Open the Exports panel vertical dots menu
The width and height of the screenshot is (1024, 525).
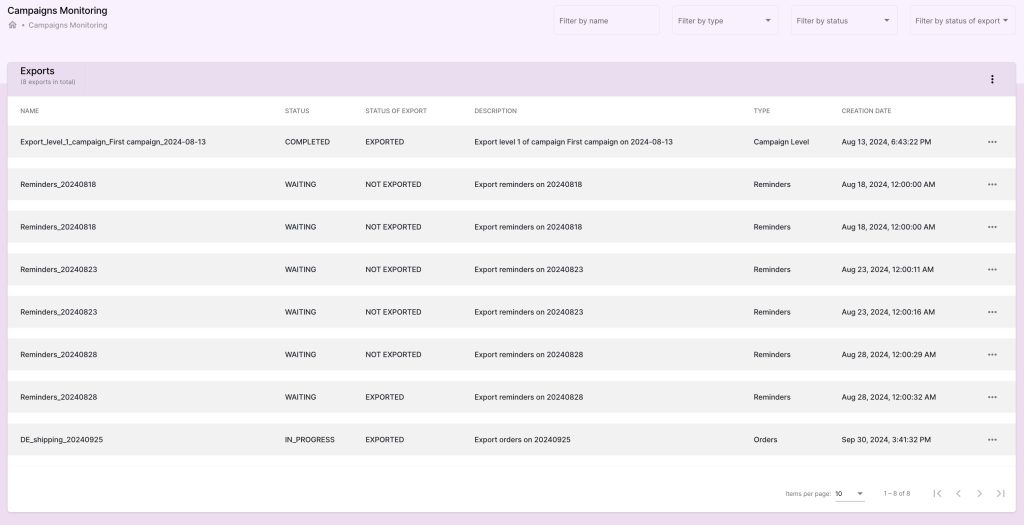click(992, 80)
